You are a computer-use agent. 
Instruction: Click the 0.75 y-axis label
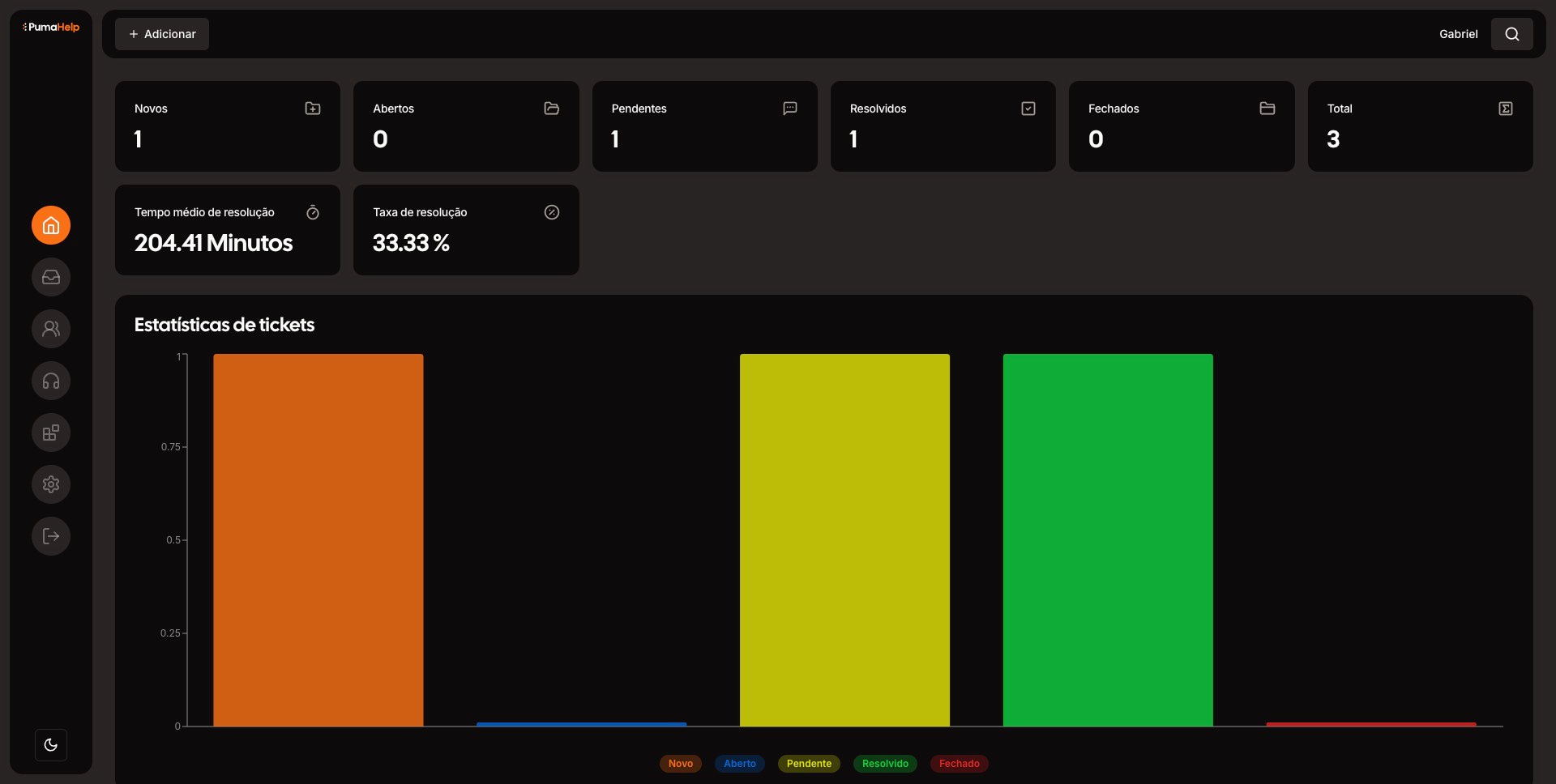coord(170,447)
